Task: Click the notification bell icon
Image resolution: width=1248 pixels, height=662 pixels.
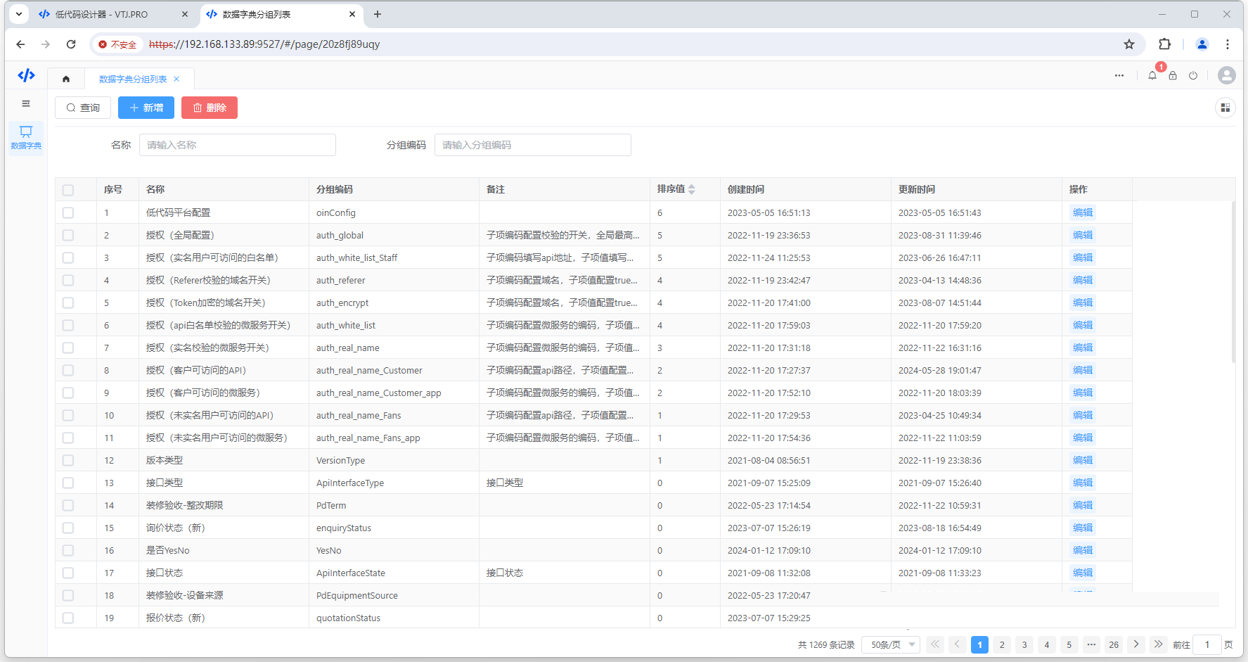Action: [x=1152, y=76]
